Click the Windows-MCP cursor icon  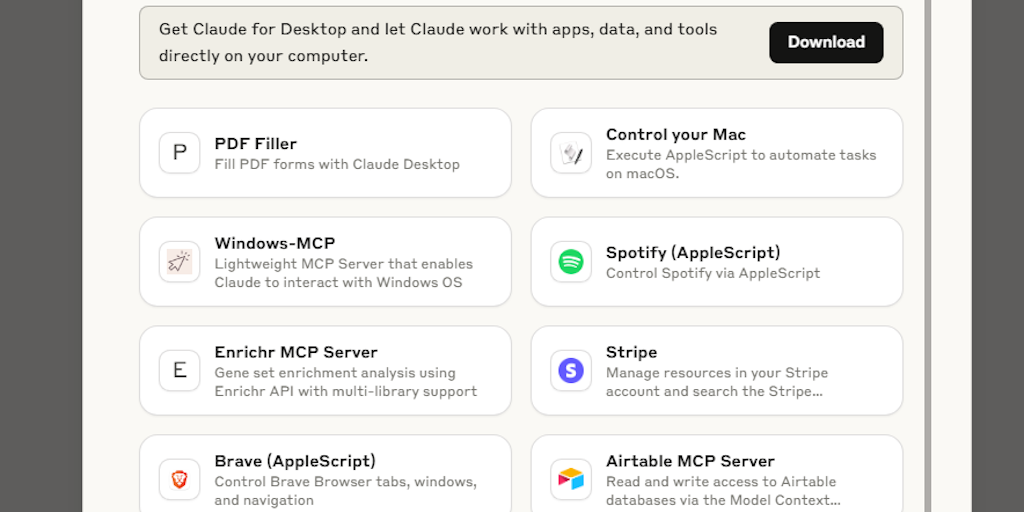tap(180, 262)
